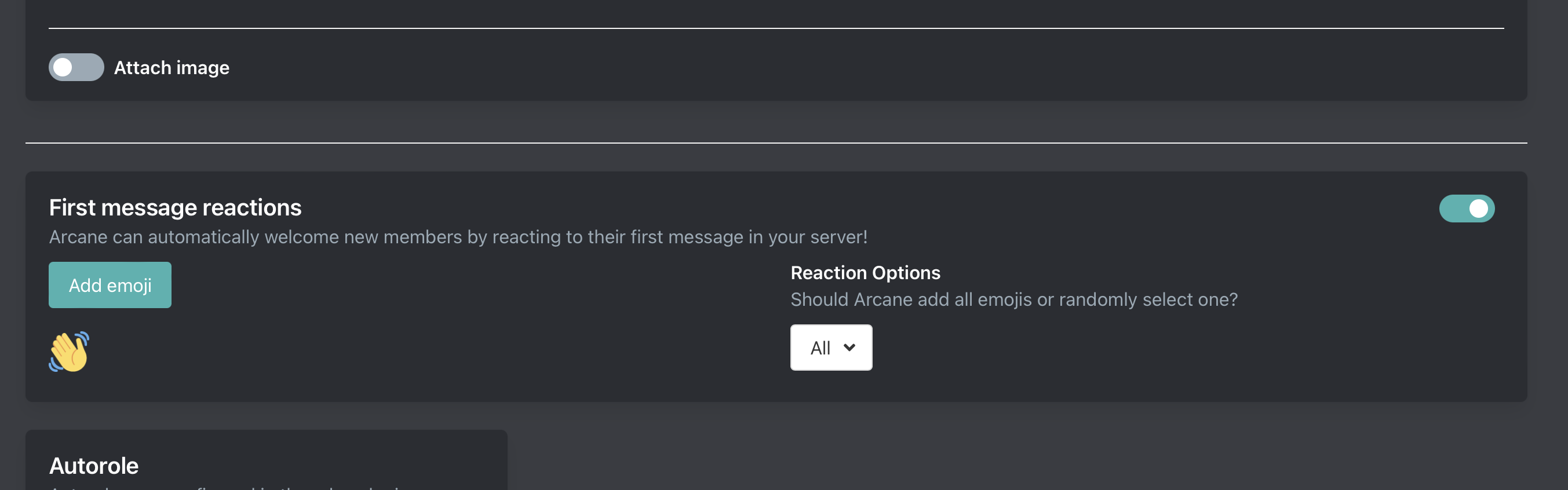Click empty area of the Autorole card
1568x490 pixels.
(x=365, y=463)
